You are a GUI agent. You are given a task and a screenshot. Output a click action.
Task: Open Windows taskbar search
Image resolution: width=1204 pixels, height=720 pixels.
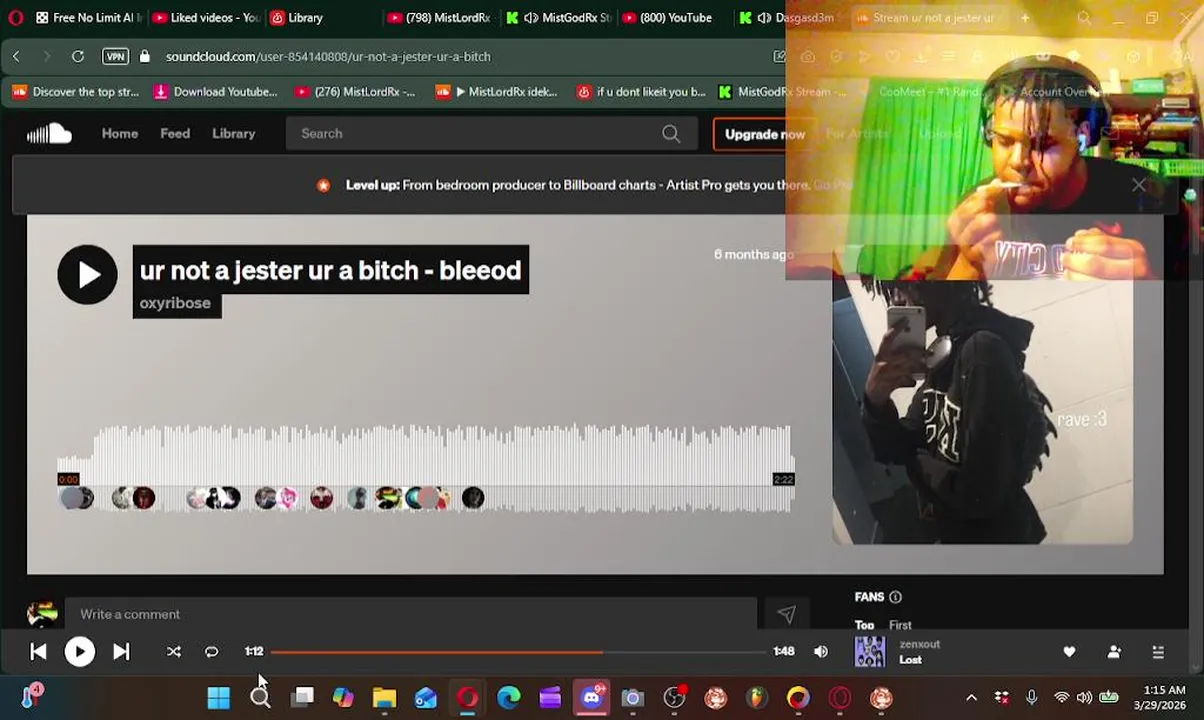click(x=260, y=697)
